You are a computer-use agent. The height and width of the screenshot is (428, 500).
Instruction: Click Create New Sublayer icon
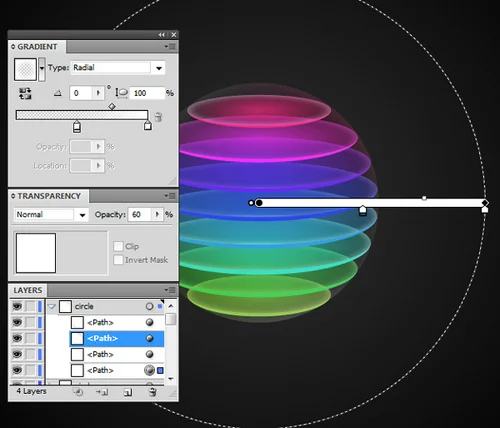(x=102, y=392)
